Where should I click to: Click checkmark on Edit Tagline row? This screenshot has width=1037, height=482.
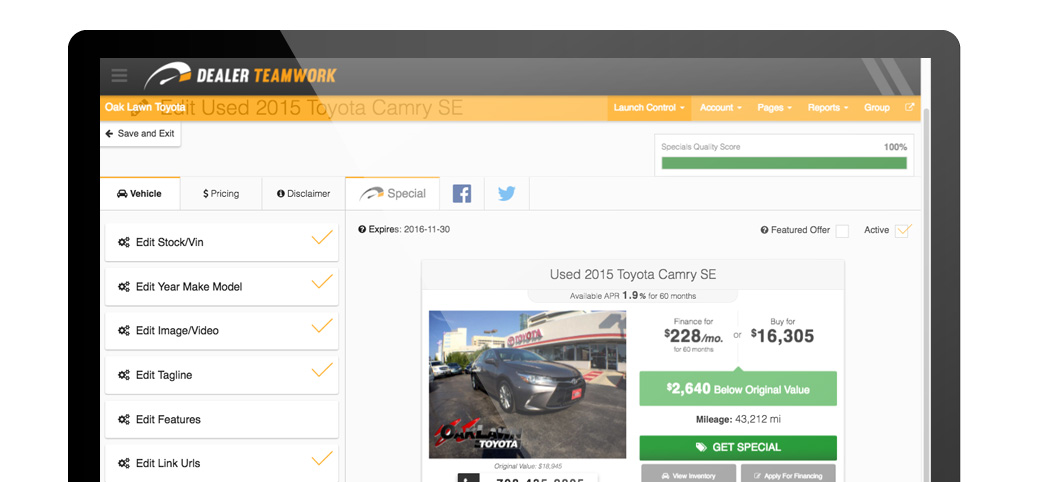click(x=322, y=370)
